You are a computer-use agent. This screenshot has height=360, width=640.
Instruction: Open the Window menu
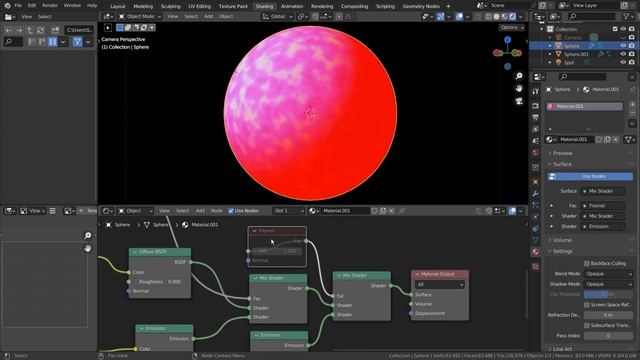click(72, 6)
